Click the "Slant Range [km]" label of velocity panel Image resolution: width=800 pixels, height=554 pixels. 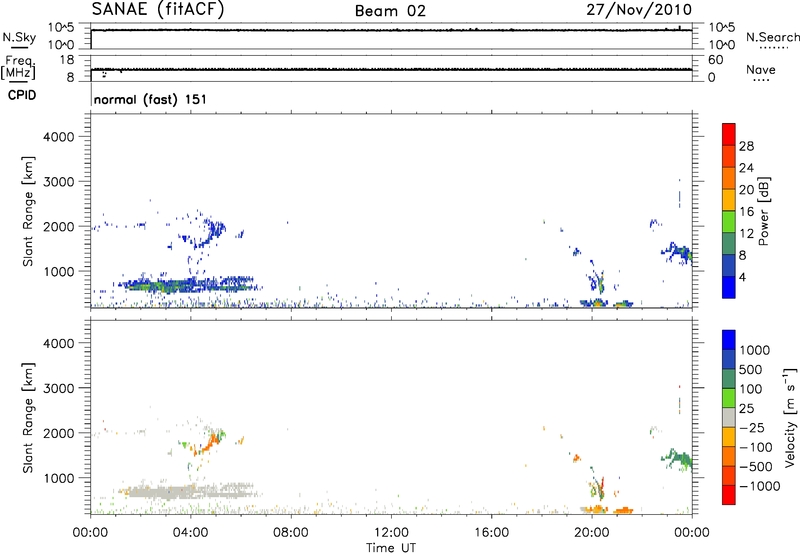pos(28,418)
